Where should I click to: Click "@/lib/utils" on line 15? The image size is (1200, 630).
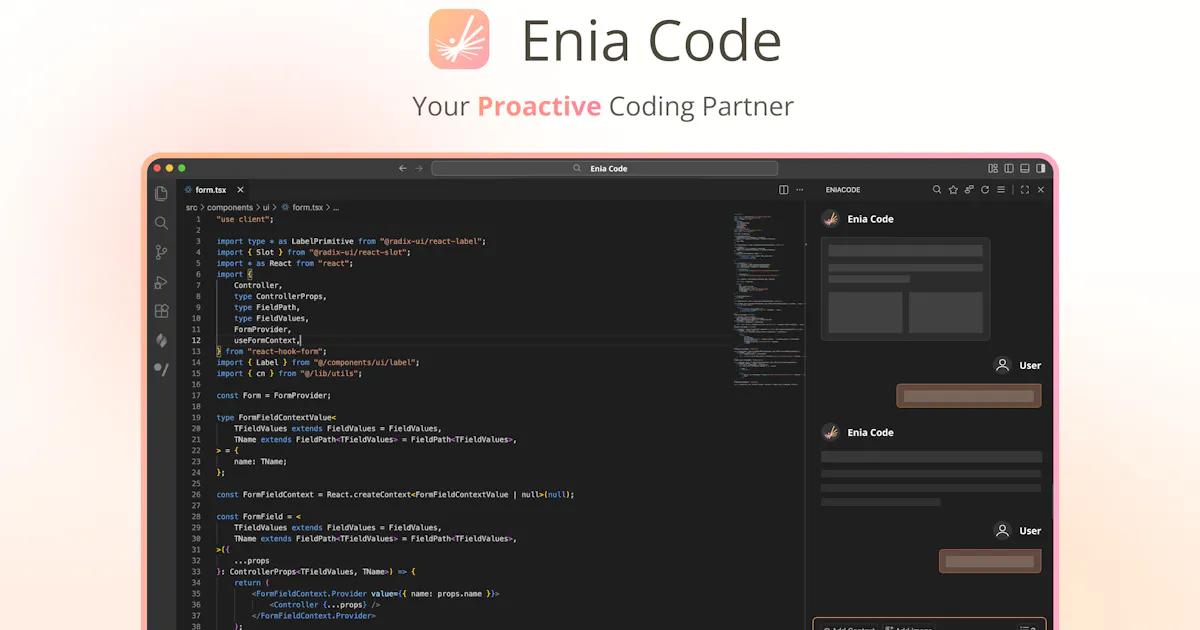(330, 373)
